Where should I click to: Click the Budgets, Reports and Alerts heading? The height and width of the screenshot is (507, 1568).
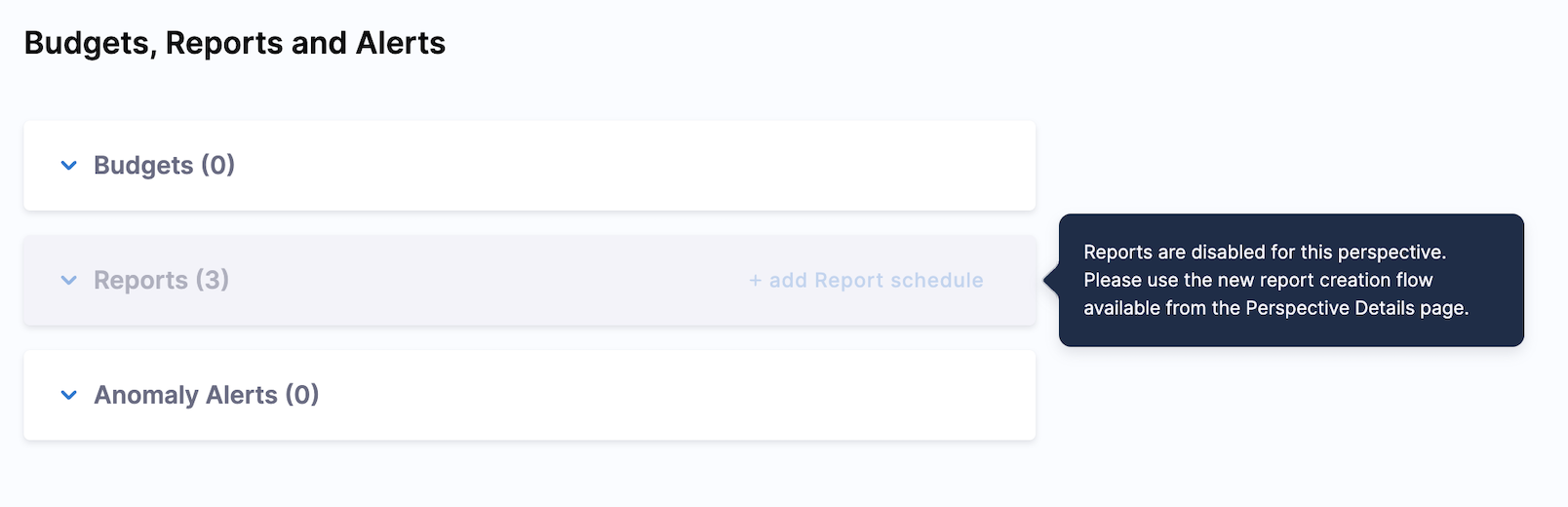(234, 43)
